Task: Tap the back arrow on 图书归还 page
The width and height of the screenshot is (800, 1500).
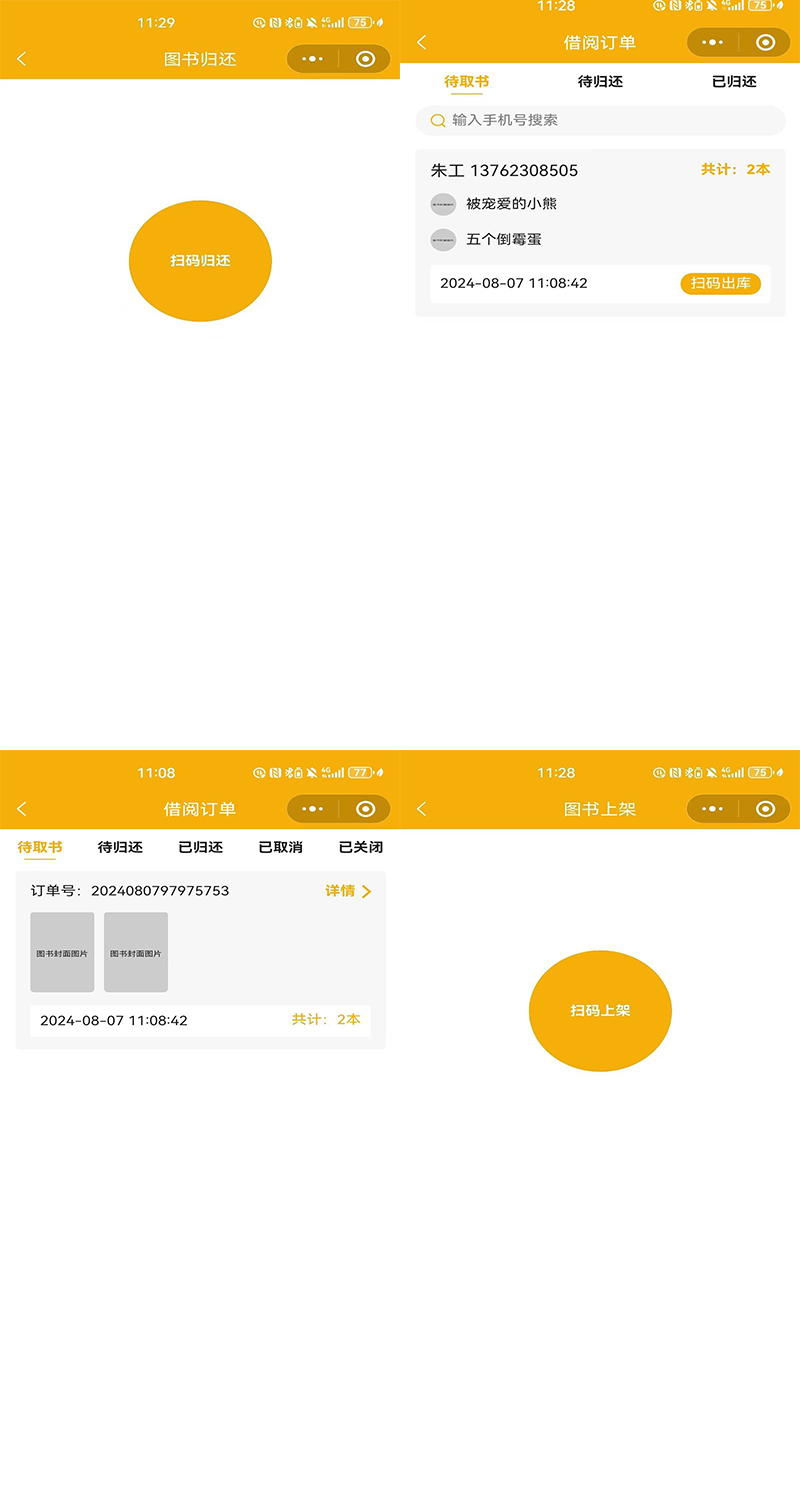Action: point(22,58)
